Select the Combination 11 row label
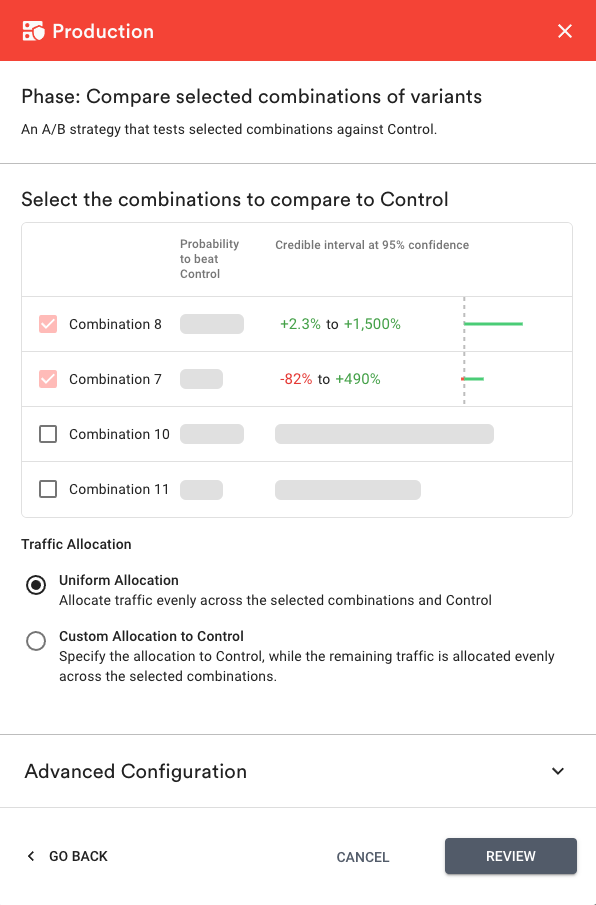This screenshot has width=596, height=905. click(x=119, y=489)
